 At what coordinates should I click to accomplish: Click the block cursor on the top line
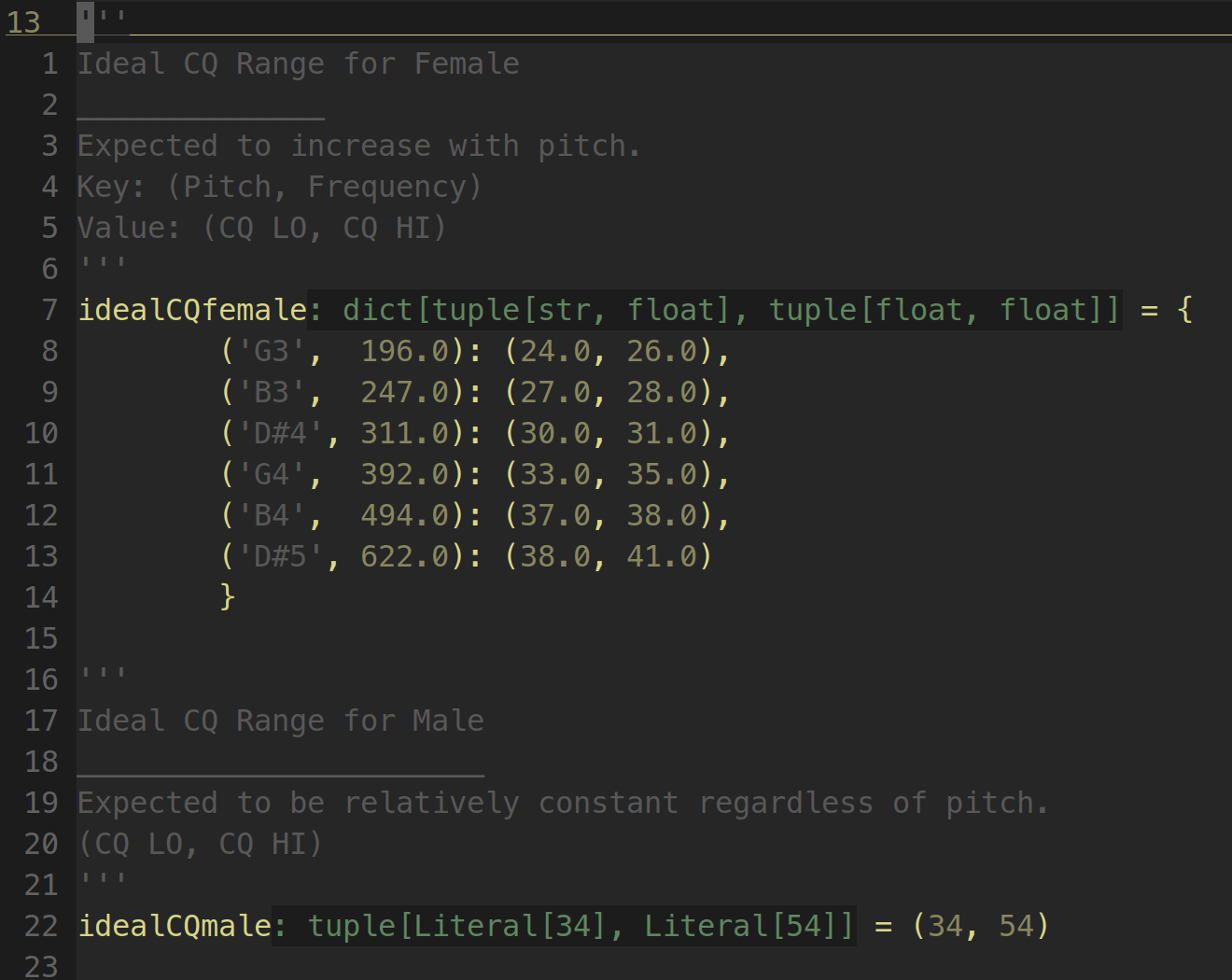[86, 21]
